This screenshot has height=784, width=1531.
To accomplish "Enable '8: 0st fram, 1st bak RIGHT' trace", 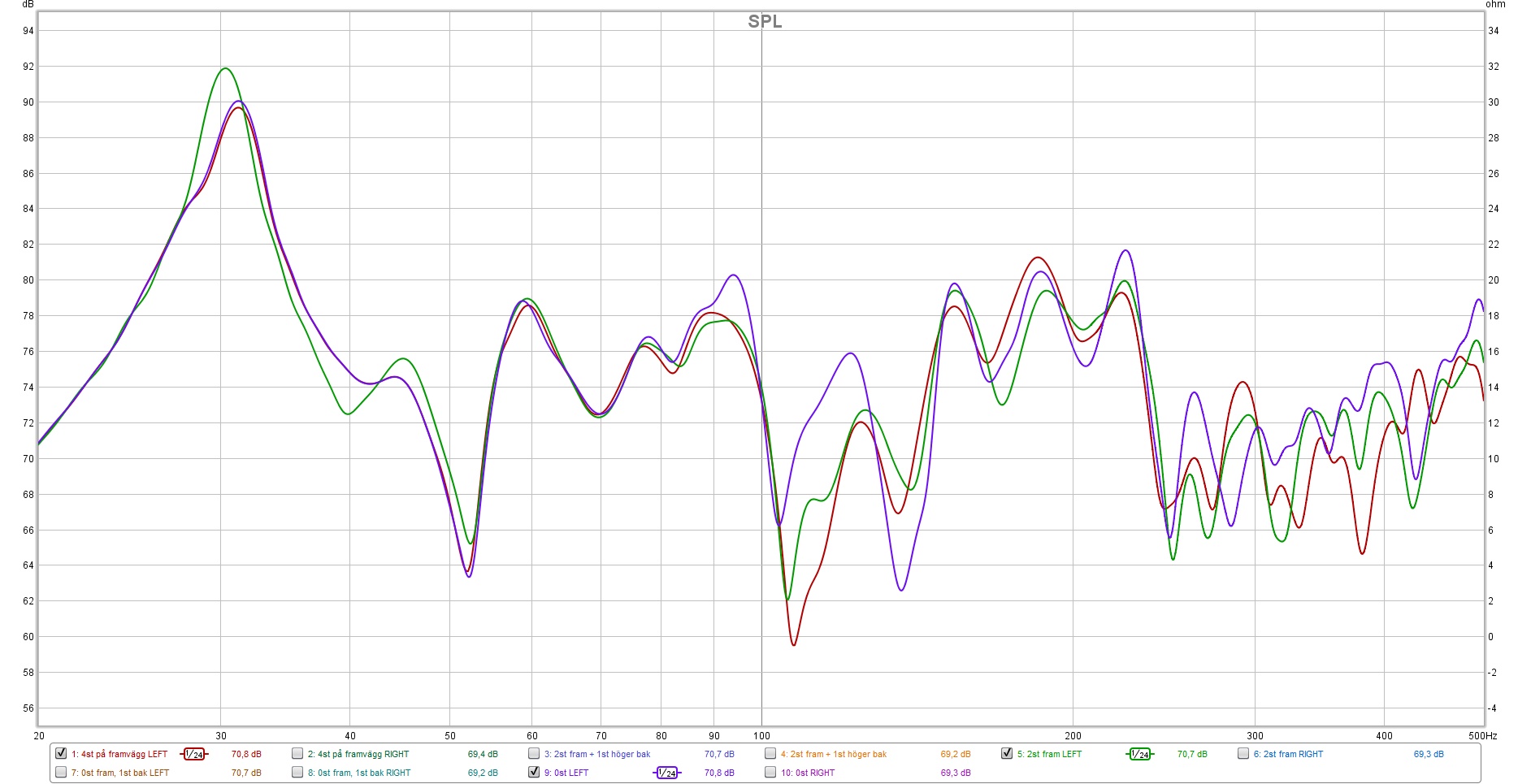I will pos(297,772).
